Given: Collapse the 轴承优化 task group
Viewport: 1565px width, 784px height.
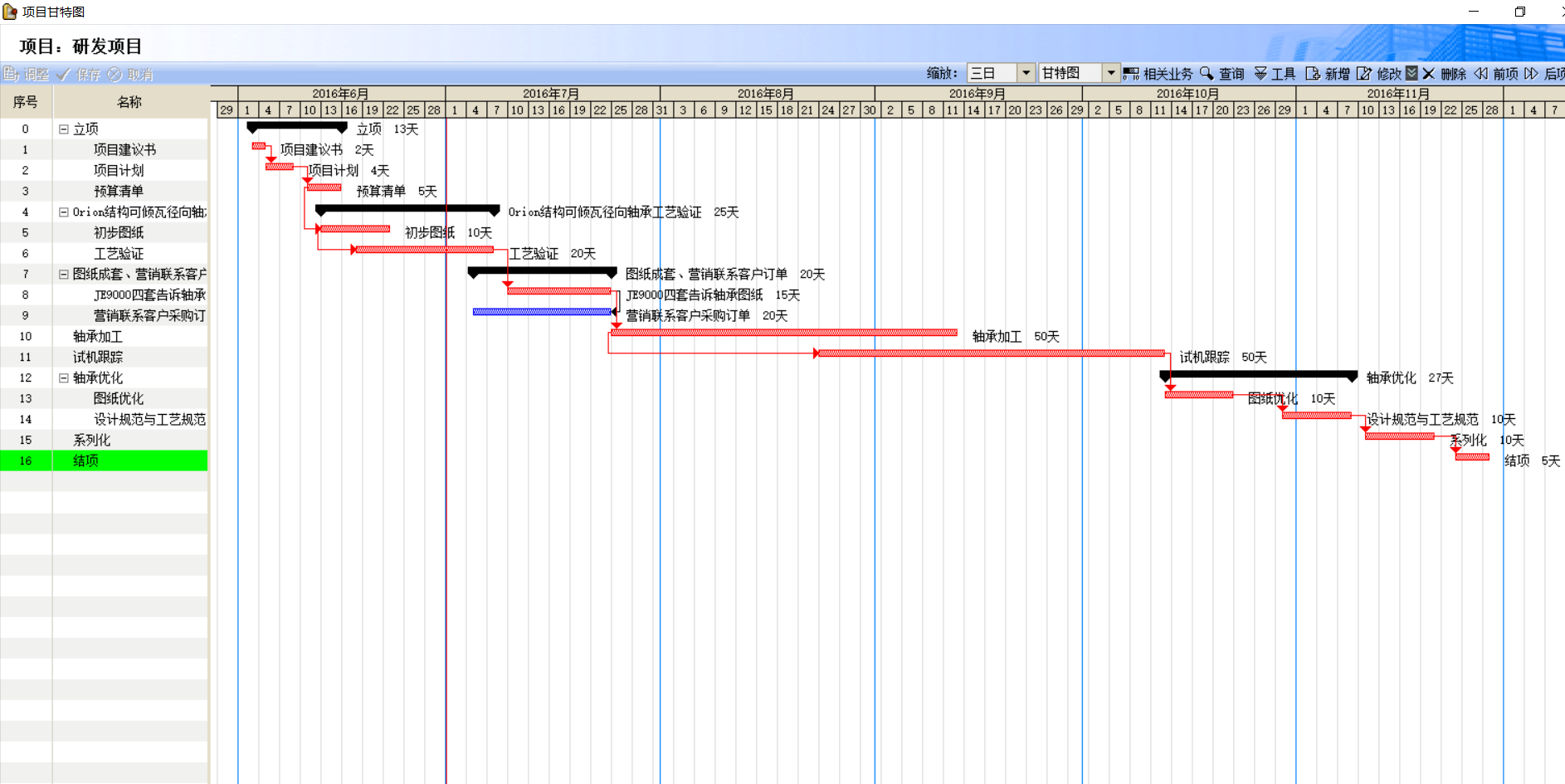Looking at the screenshot, I should [x=64, y=378].
